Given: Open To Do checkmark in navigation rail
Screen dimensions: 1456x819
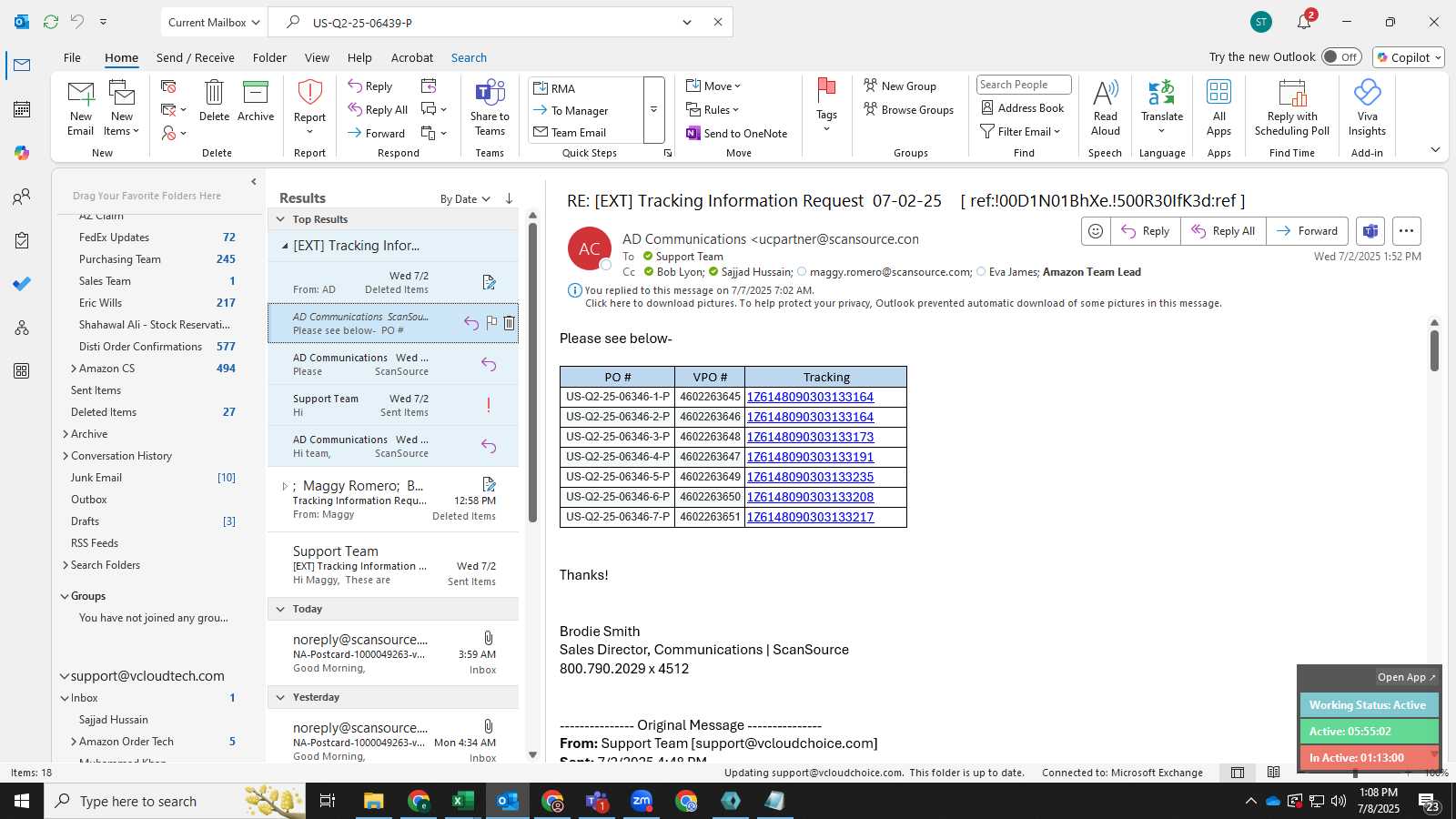Looking at the screenshot, I should pyautogui.click(x=22, y=284).
